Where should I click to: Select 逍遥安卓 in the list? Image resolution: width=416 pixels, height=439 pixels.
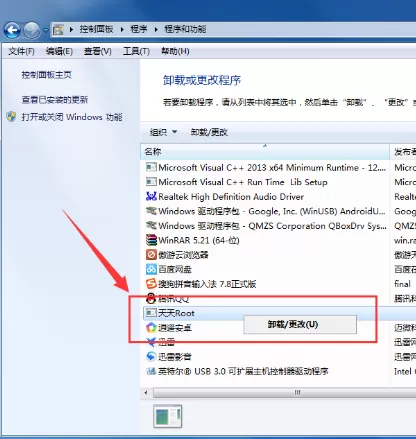coord(175,328)
